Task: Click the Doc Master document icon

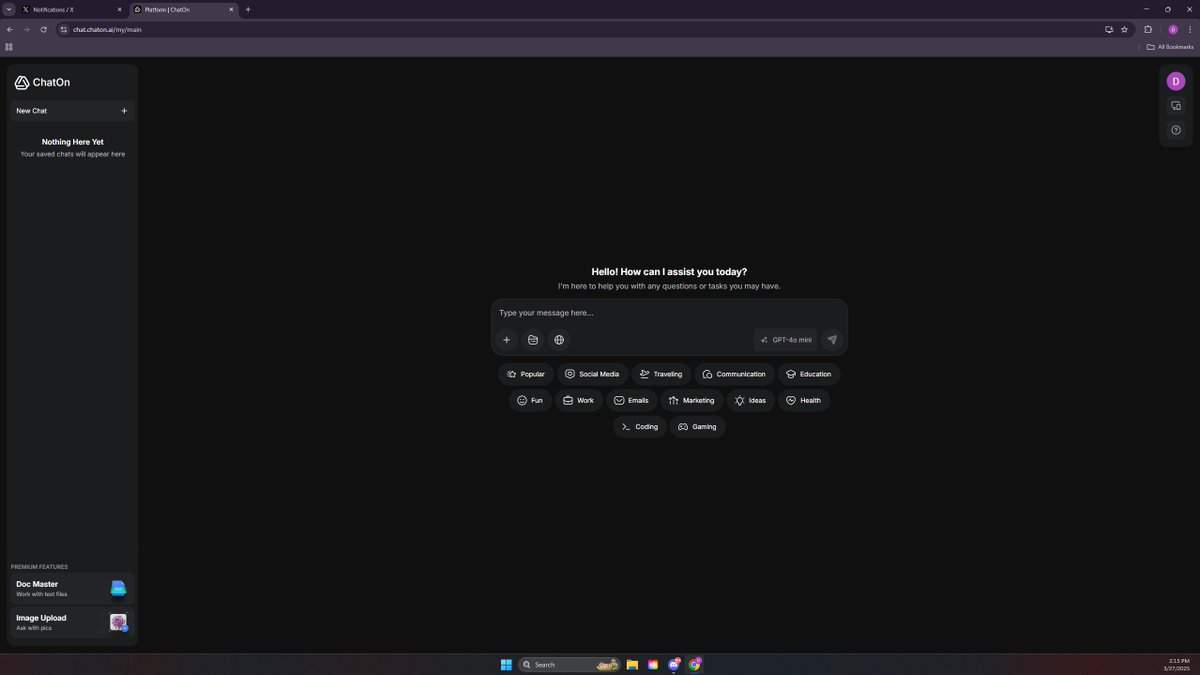Action: pyautogui.click(x=119, y=588)
